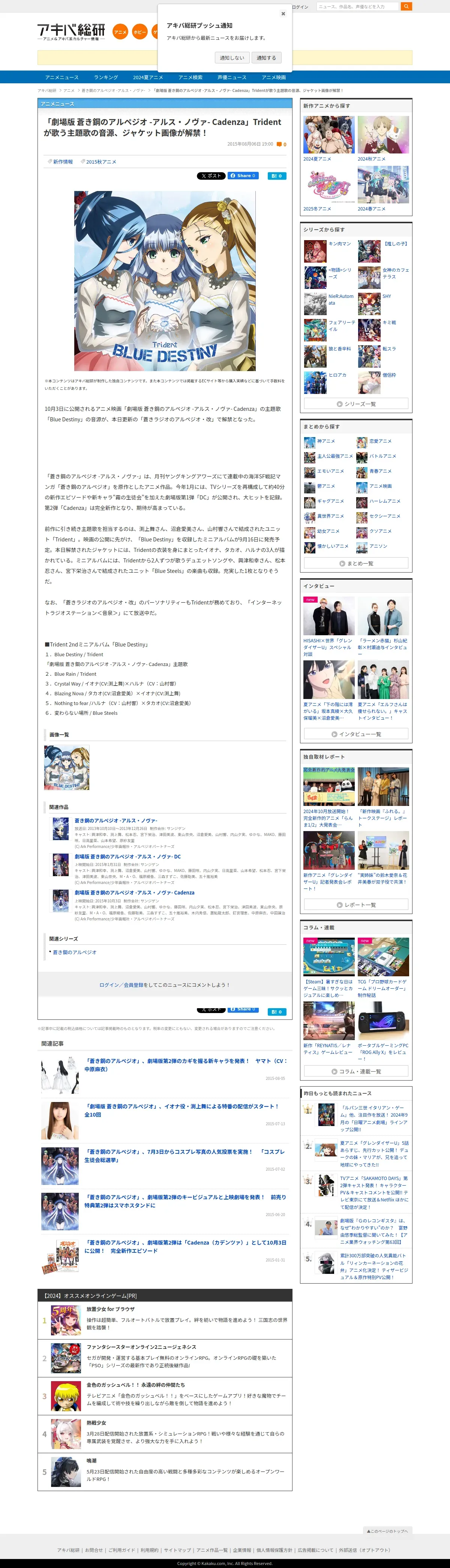This screenshot has width=450, height=1568.
Task: Open related article about ヤマト（CV：中原麻衣）
Action: tap(186, 1064)
